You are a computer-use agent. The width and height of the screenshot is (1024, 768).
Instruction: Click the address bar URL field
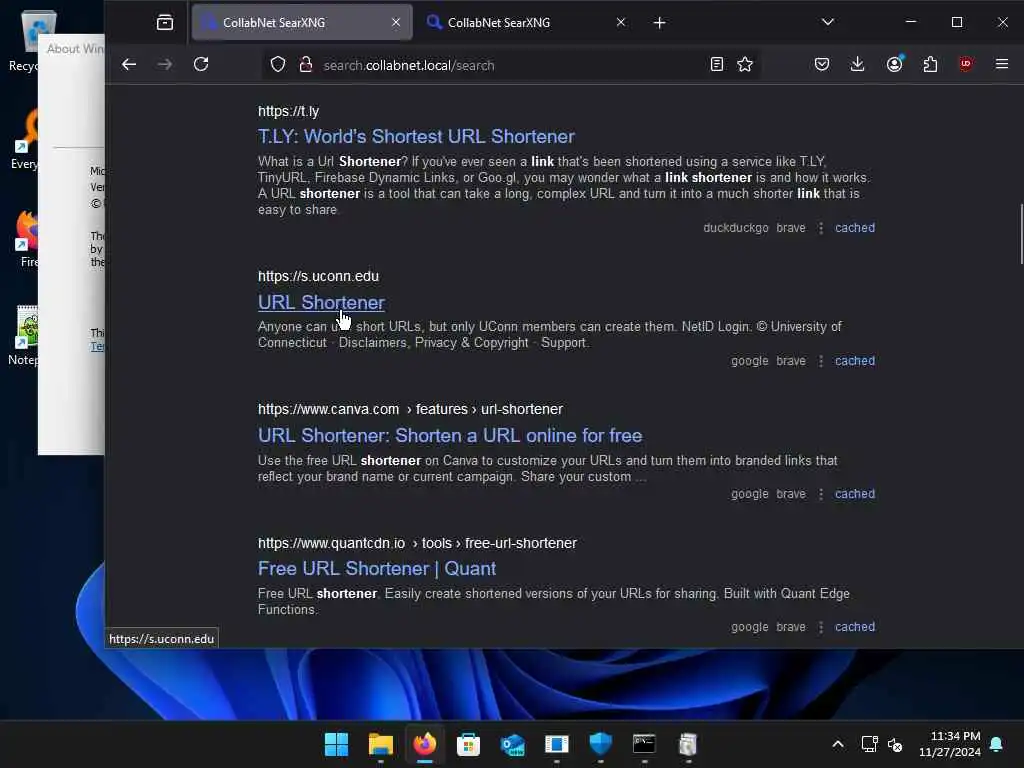509,65
